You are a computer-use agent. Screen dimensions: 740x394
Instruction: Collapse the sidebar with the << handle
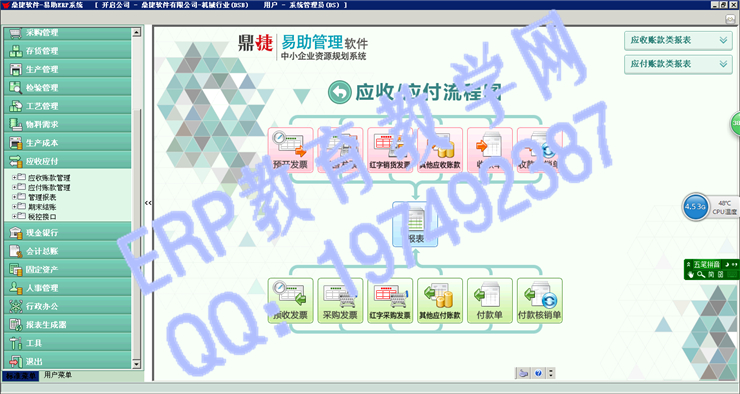[x=148, y=203]
